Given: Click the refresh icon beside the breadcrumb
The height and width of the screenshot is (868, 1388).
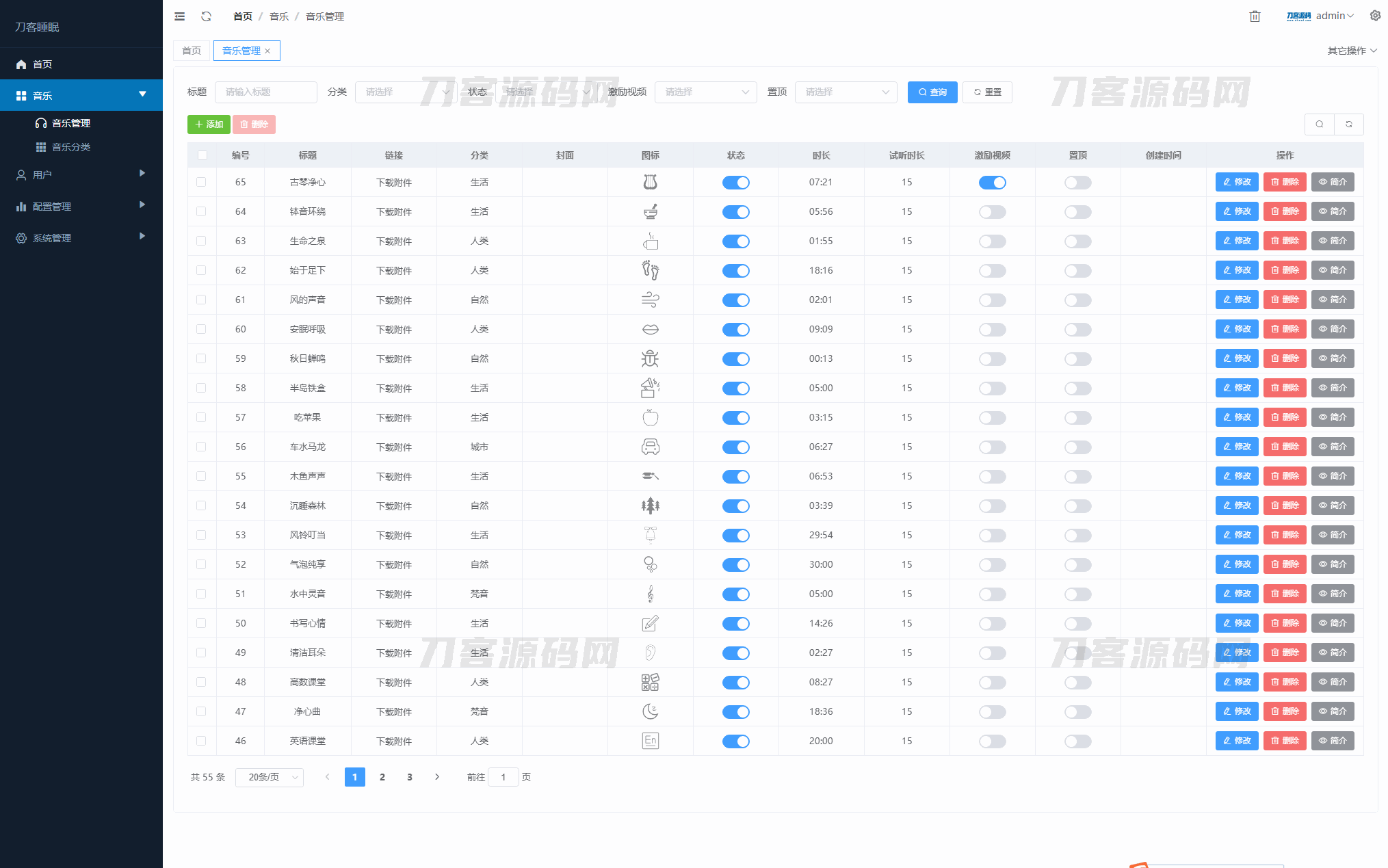Looking at the screenshot, I should coord(206,16).
